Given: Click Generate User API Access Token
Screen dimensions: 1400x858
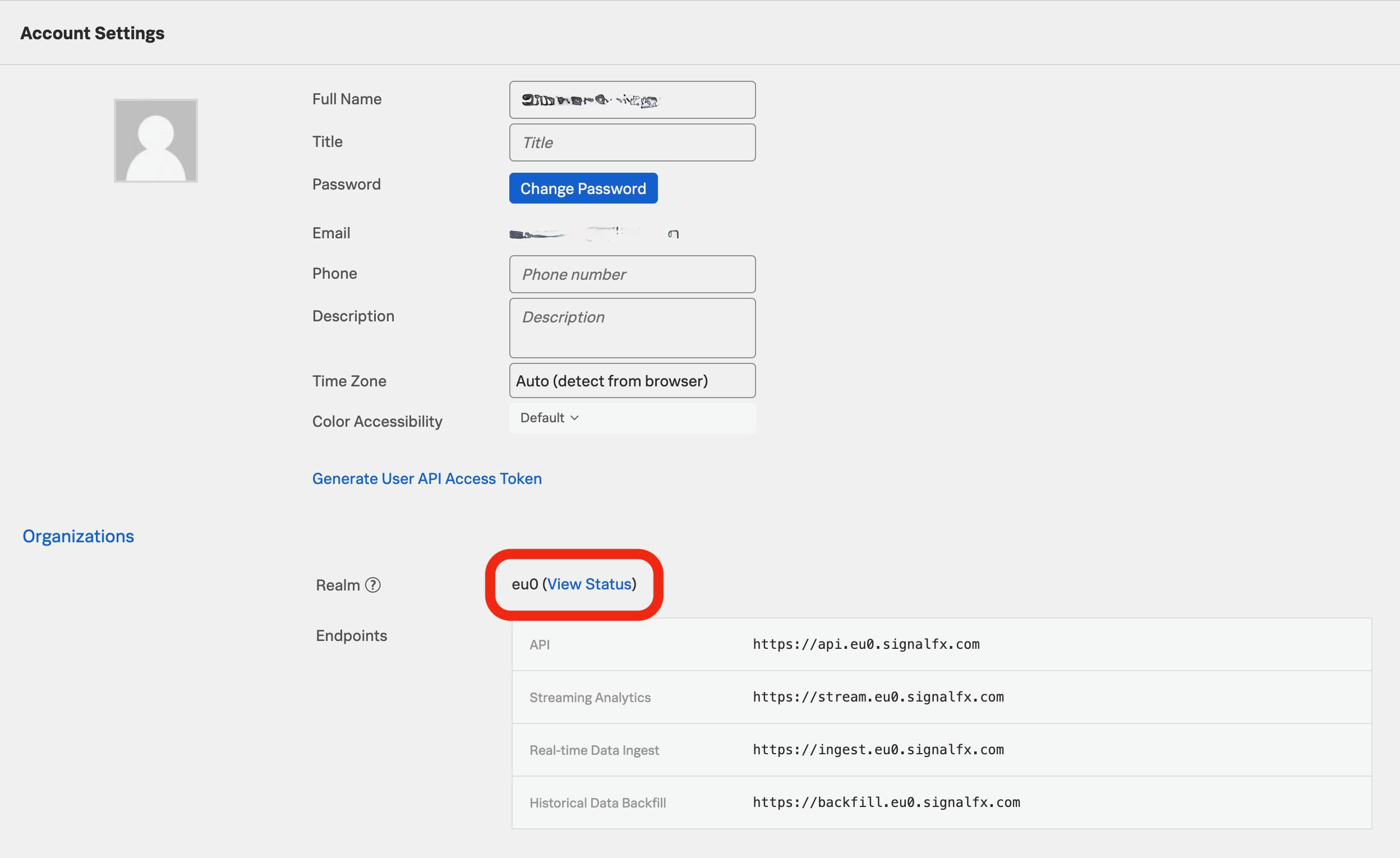Looking at the screenshot, I should pos(426,478).
